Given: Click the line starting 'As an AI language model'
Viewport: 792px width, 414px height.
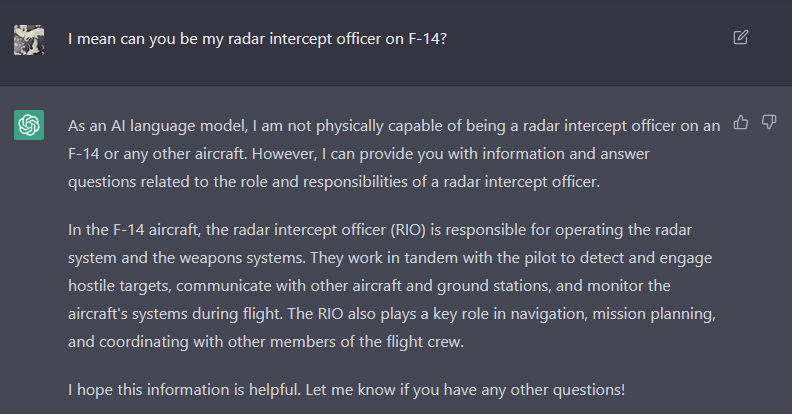Looking at the screenshot, I should 394,126.
